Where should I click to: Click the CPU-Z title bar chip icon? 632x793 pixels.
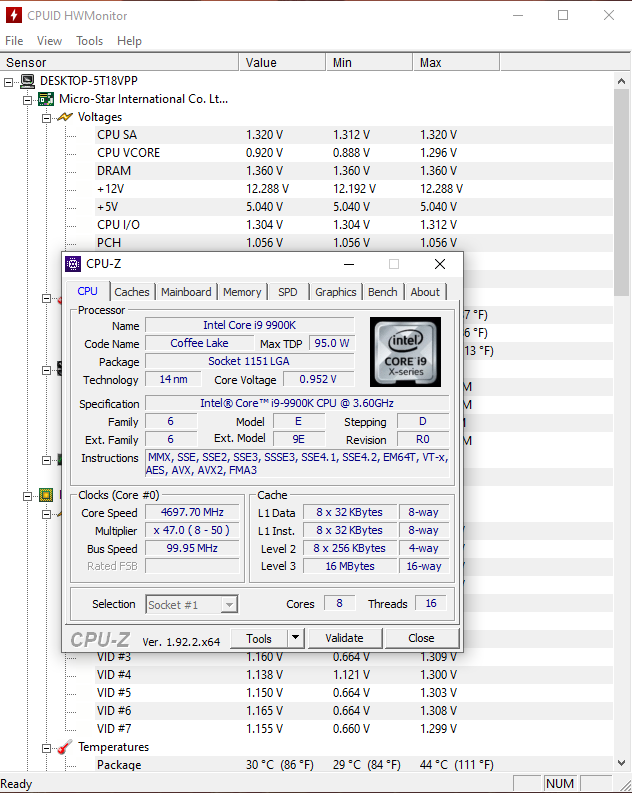tap(73, 263)
